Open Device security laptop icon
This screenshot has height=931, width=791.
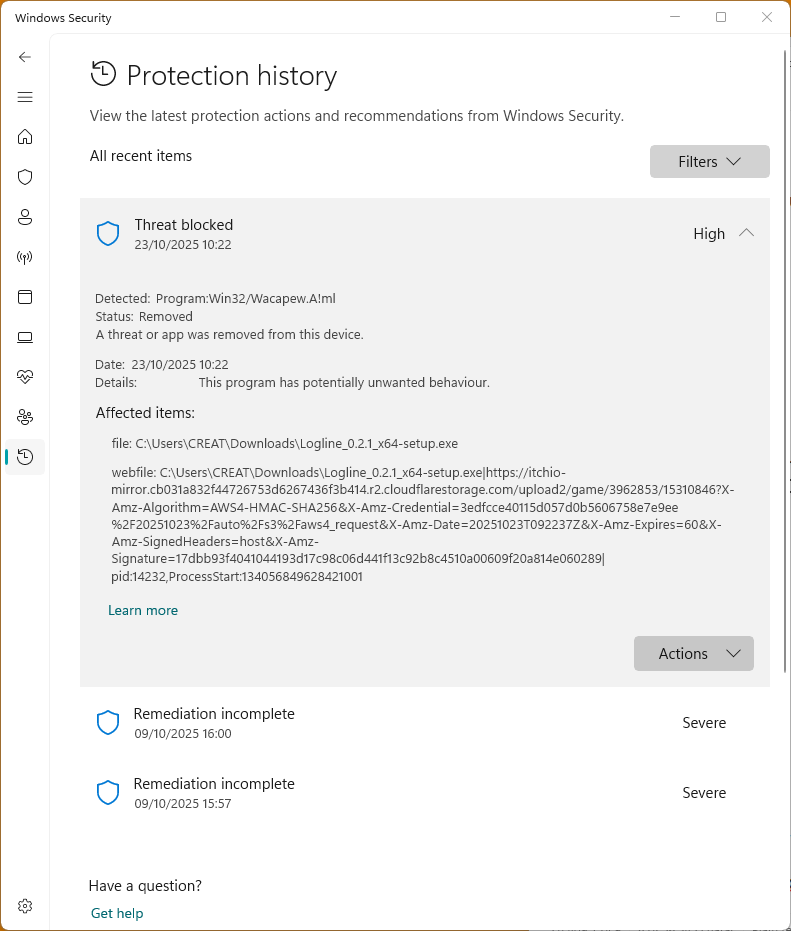(x=25, y=337)
